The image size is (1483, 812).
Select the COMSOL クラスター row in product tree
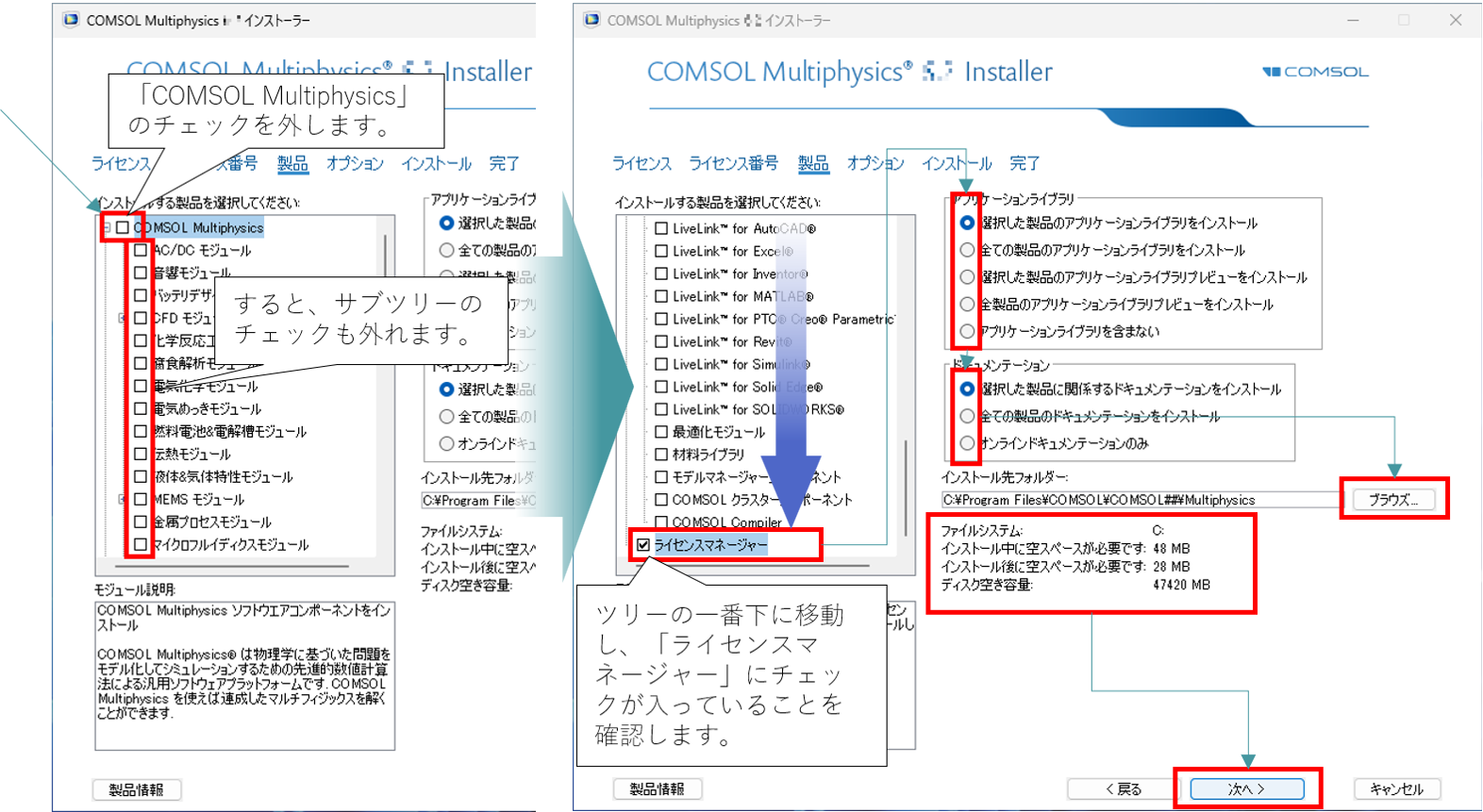coord(762,500)
